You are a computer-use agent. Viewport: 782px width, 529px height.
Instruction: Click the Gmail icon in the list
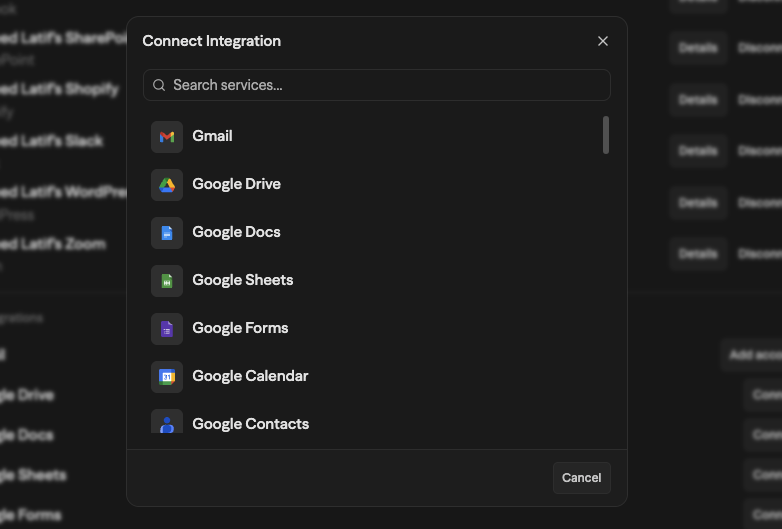tap(167, 137)
